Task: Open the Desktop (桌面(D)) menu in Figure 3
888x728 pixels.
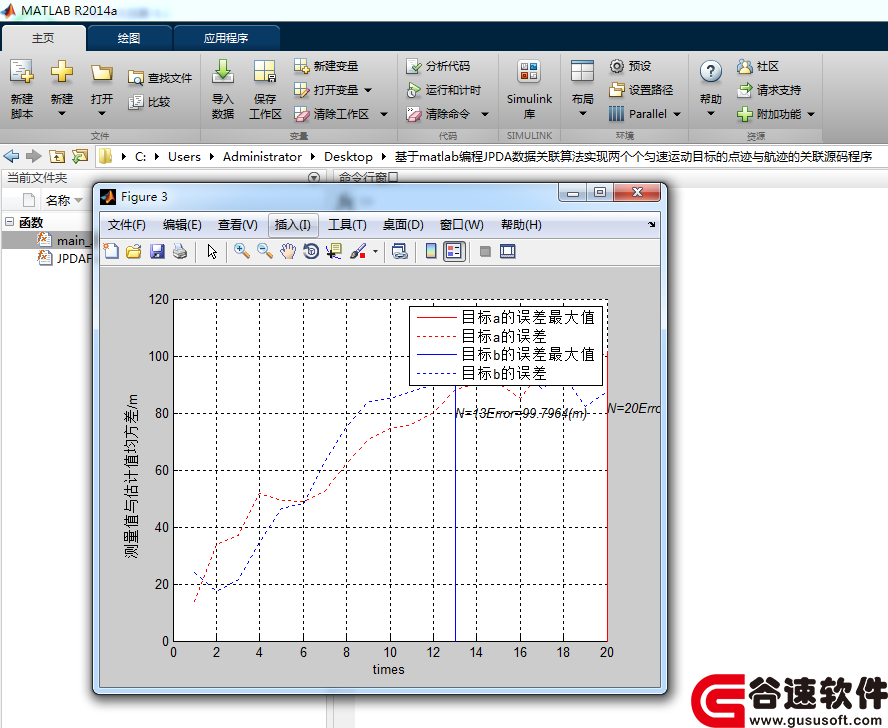Action: coord(403,225)
